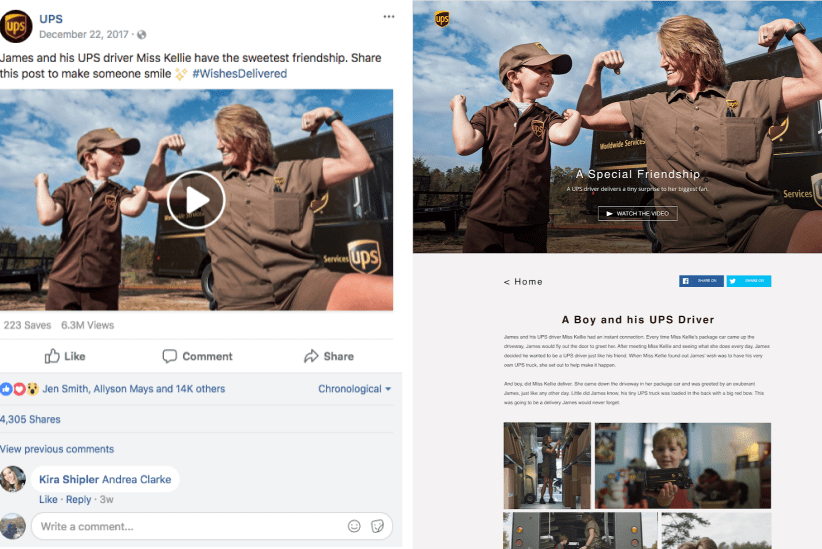Open Kira Shipler's profile name
This screenshot has width=822, height=549.
69,480
